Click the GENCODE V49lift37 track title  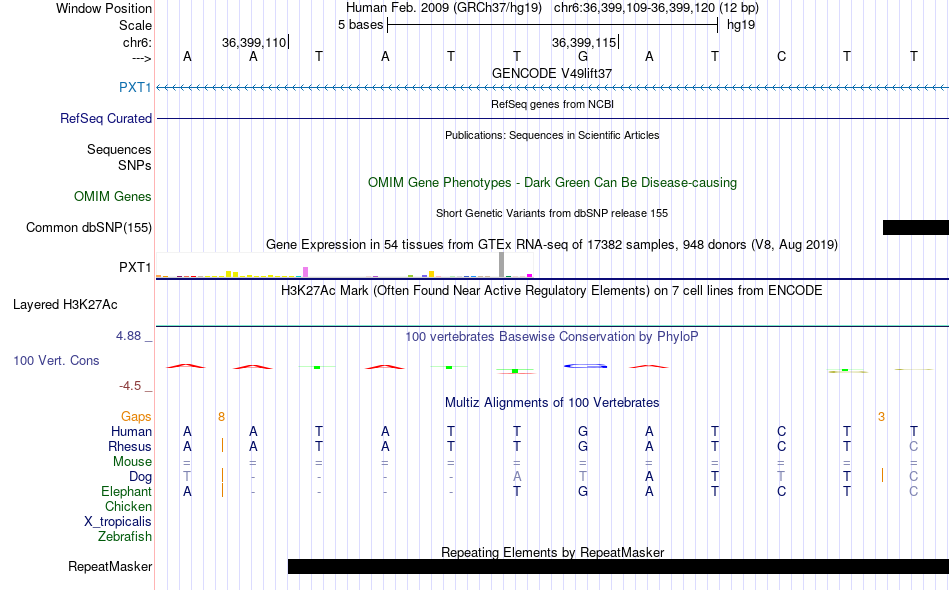click(x=552, y=73)
